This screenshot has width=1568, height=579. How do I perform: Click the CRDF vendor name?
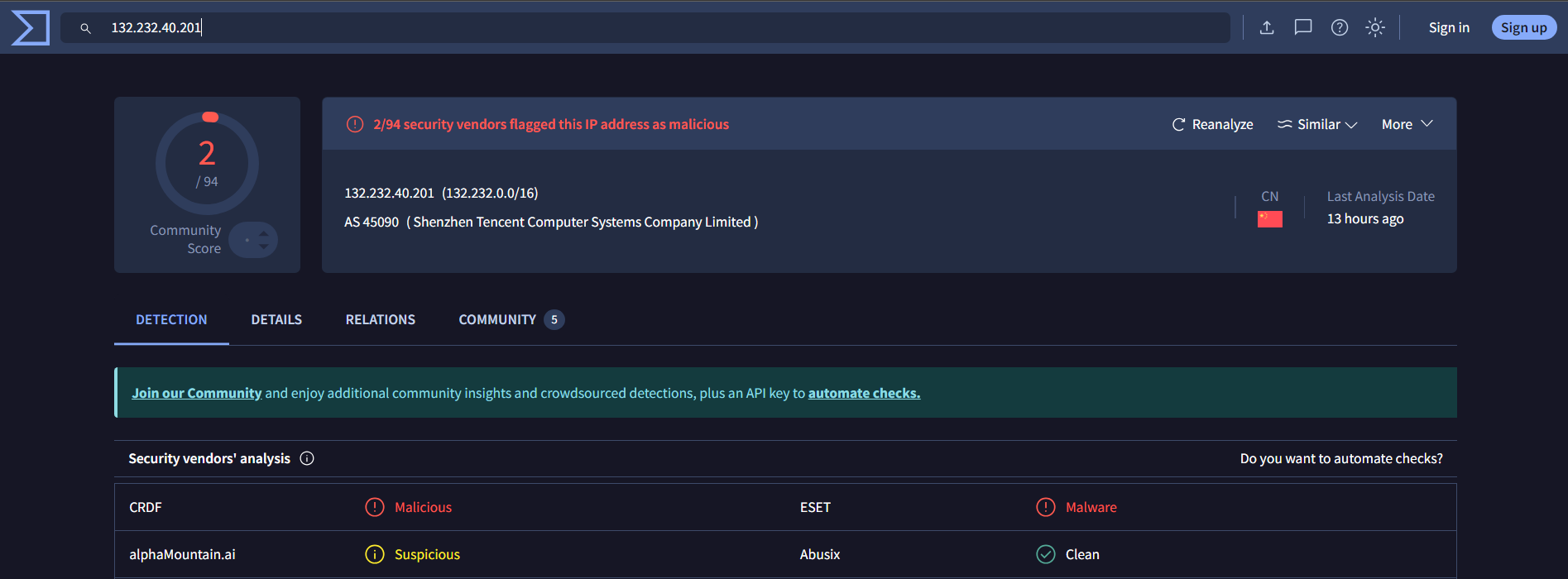pos(146,507)
